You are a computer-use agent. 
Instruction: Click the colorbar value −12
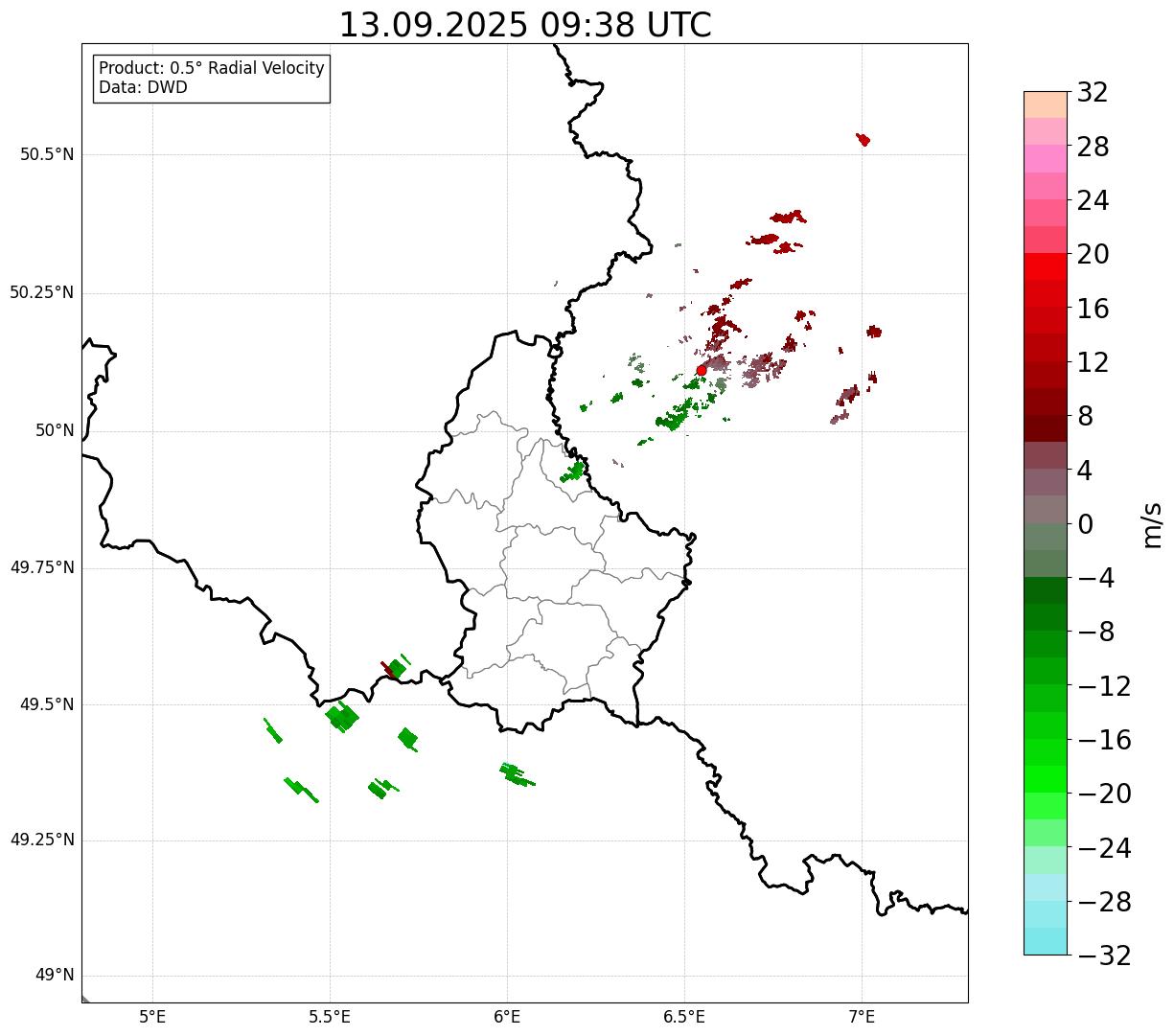(x=1104, y=686)
